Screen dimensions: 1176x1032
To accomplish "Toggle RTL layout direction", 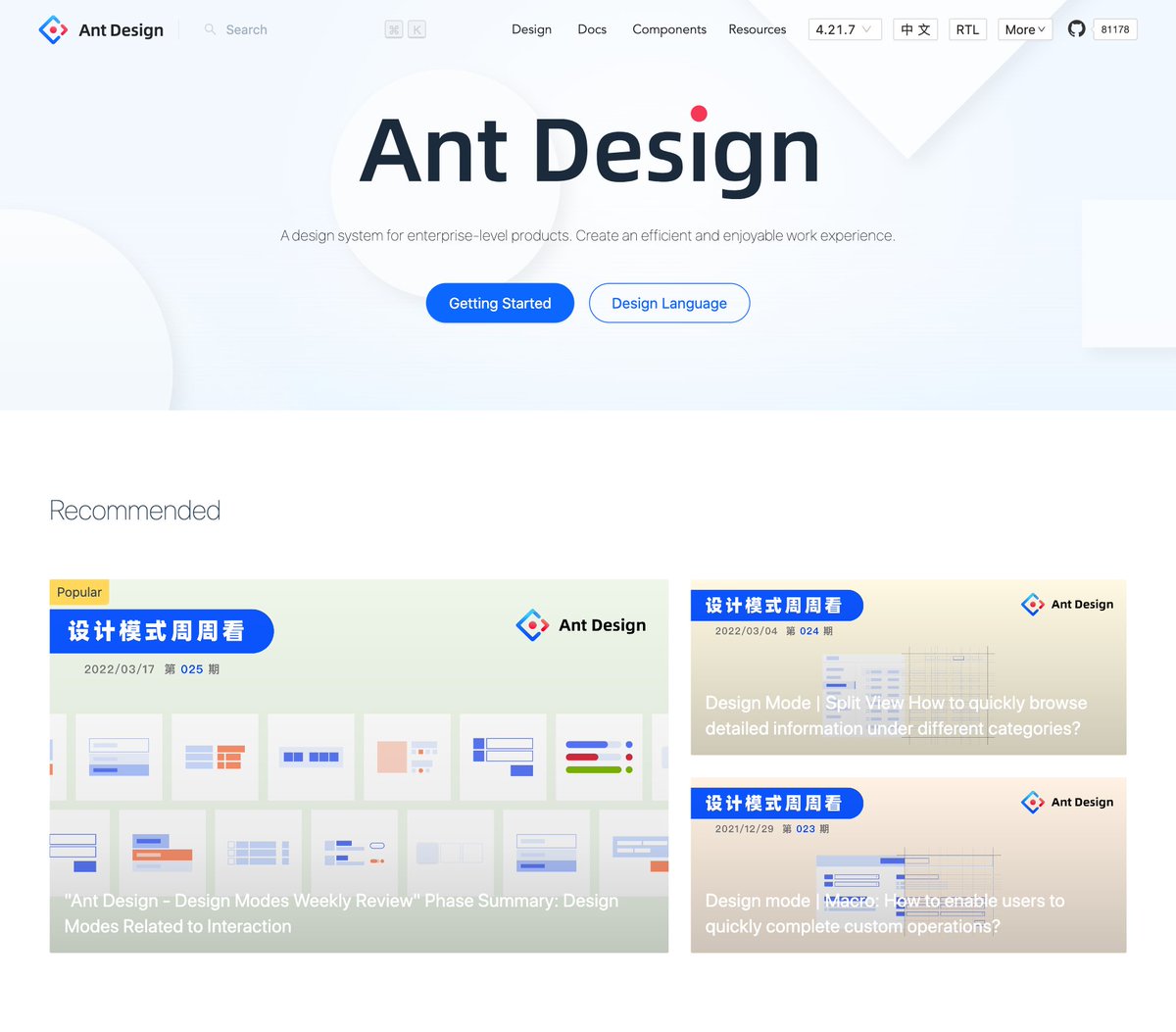I will point(967,29).
